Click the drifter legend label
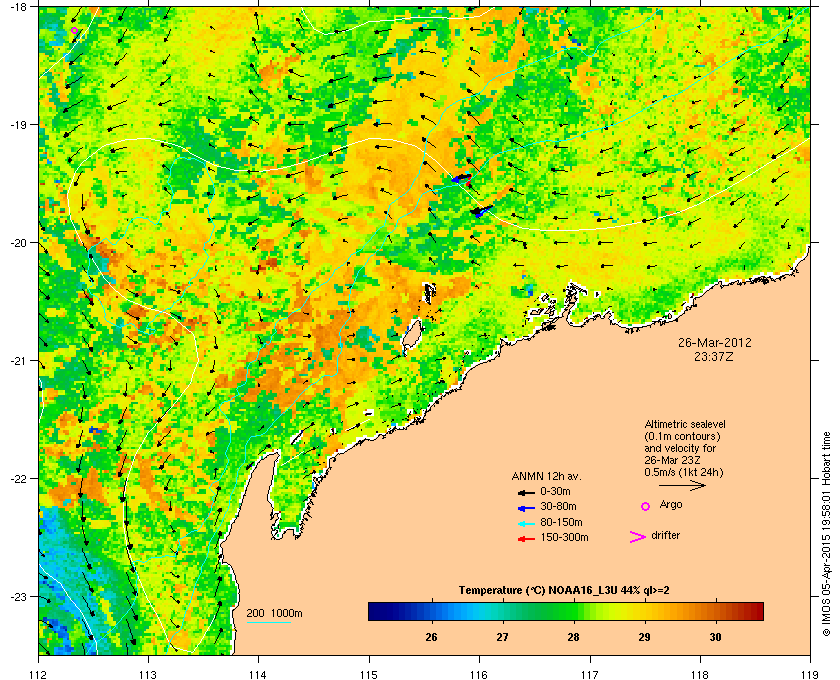This screenshot has width=840, height=680. coord(665,535)
